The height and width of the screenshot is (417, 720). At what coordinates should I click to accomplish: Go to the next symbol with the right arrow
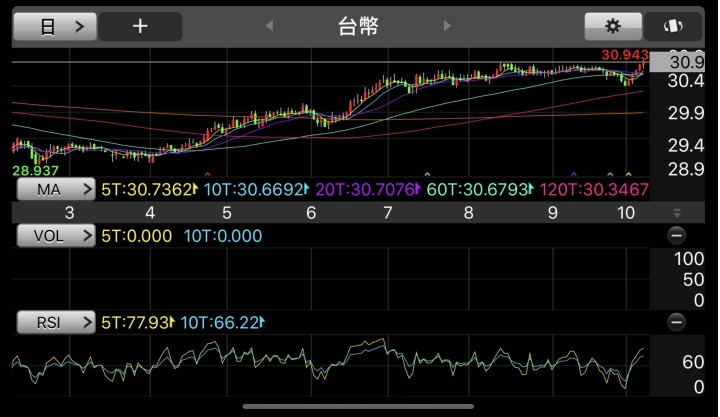(x=447, y=26)
